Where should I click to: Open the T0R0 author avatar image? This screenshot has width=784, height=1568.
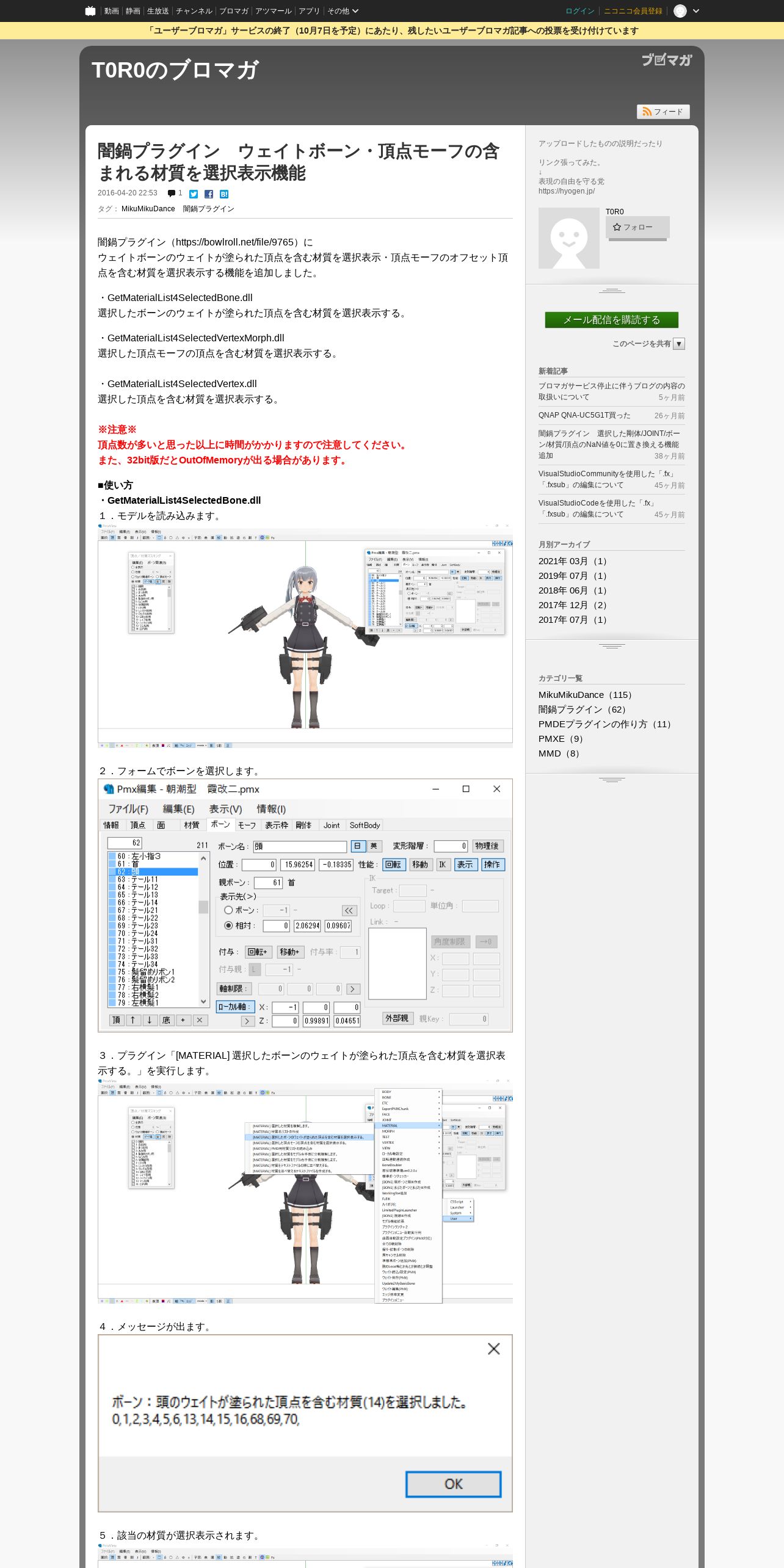click(569, 238)
